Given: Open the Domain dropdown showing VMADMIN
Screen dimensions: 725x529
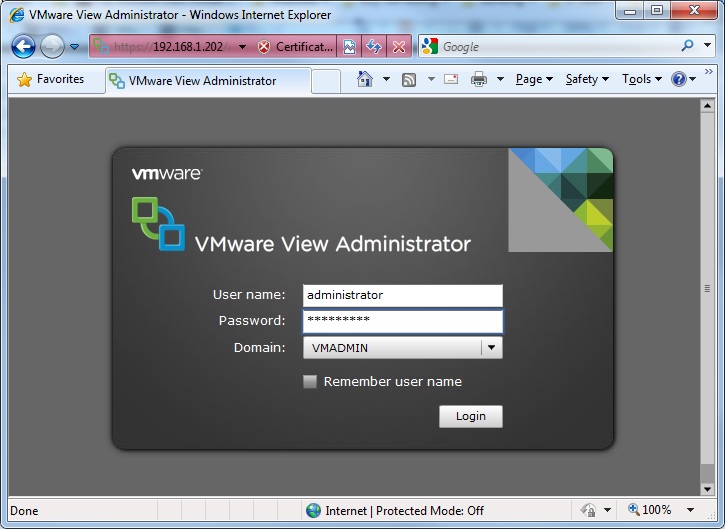Looking at the screenshot, I should [403, 348].
